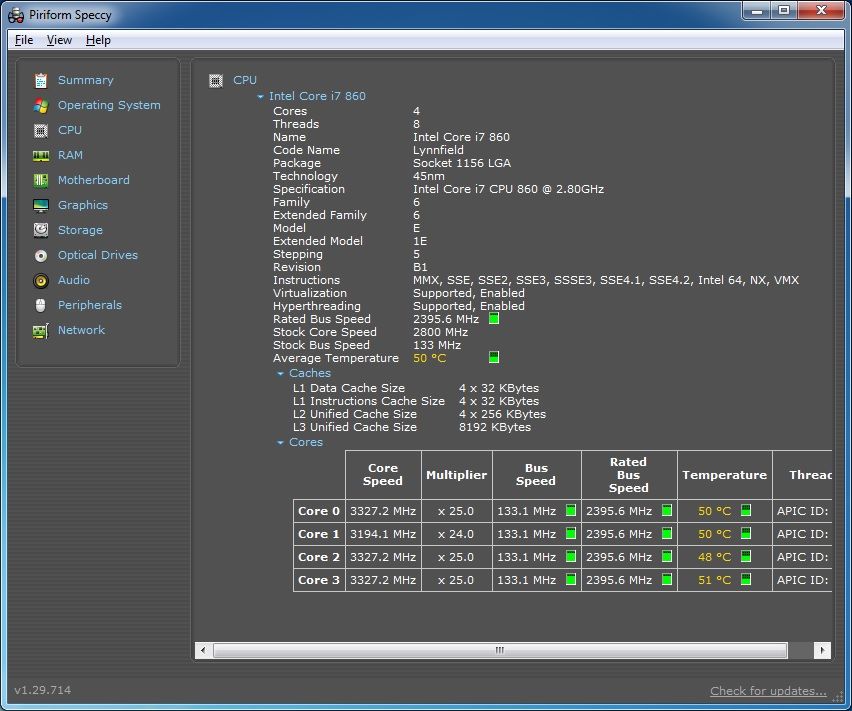Click the Audio speaker icon in sidebar
This screenshot has width=852, height=711.
point(41,280)
